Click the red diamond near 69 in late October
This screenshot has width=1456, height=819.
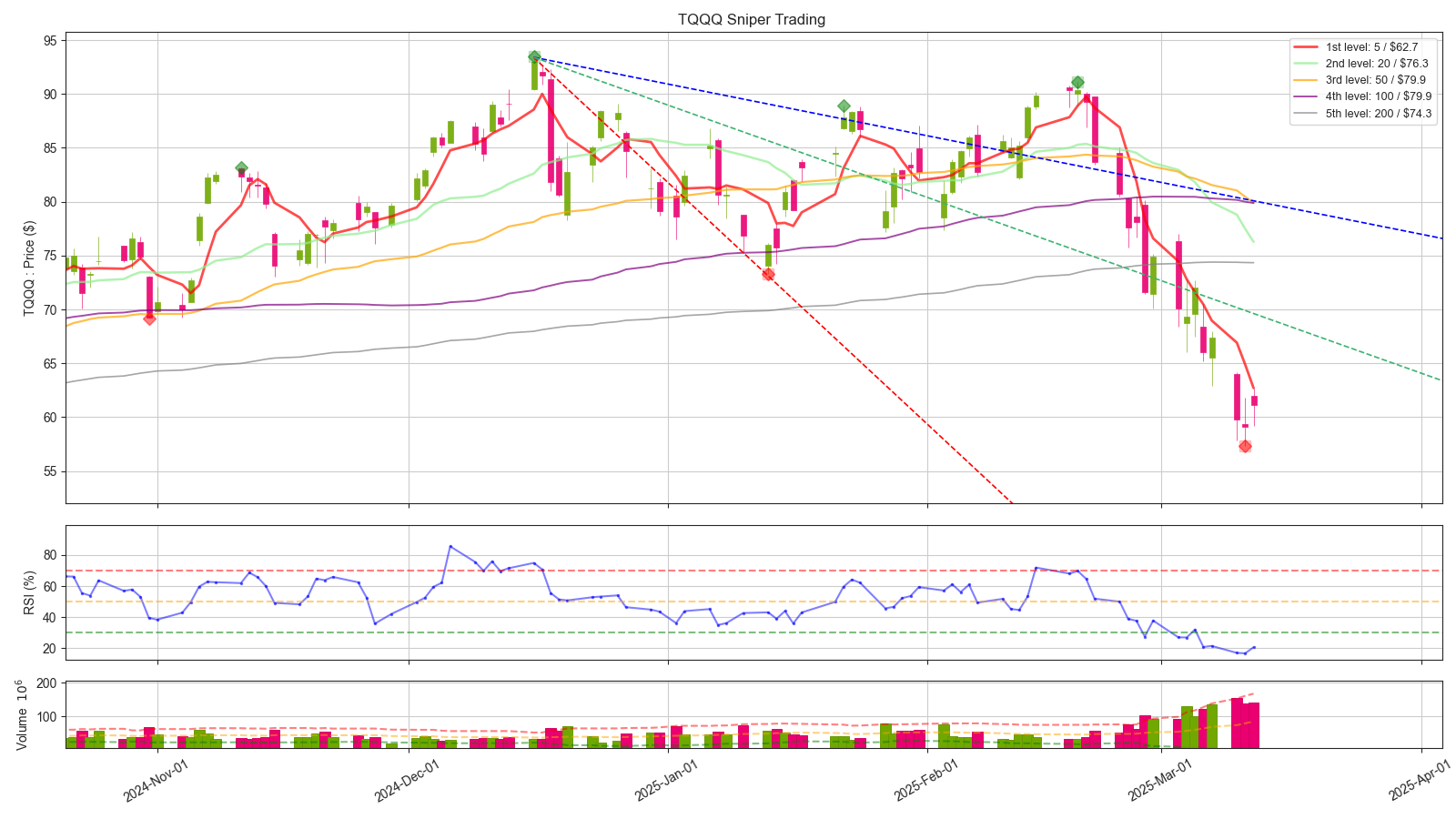(149, 318)
